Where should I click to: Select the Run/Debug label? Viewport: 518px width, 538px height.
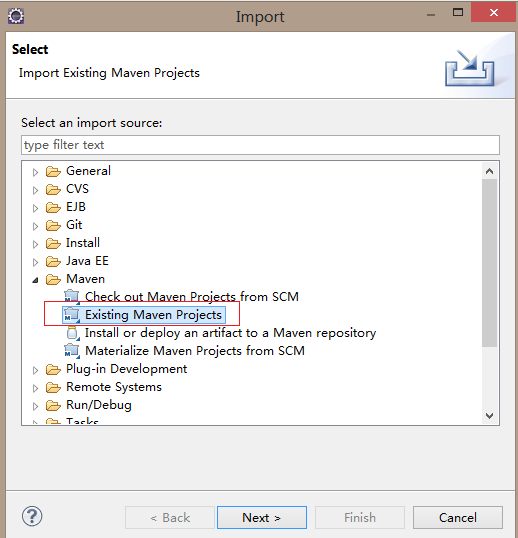99,405
